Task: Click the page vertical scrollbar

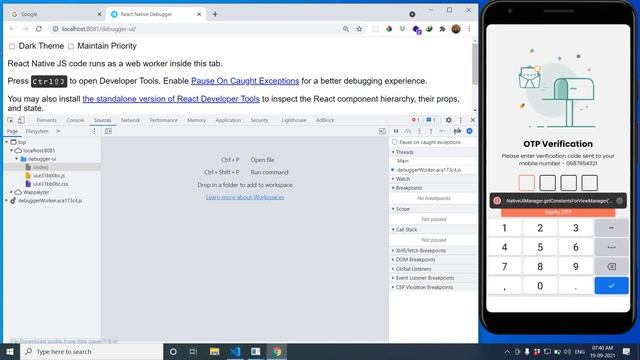Action: point(474,63)
